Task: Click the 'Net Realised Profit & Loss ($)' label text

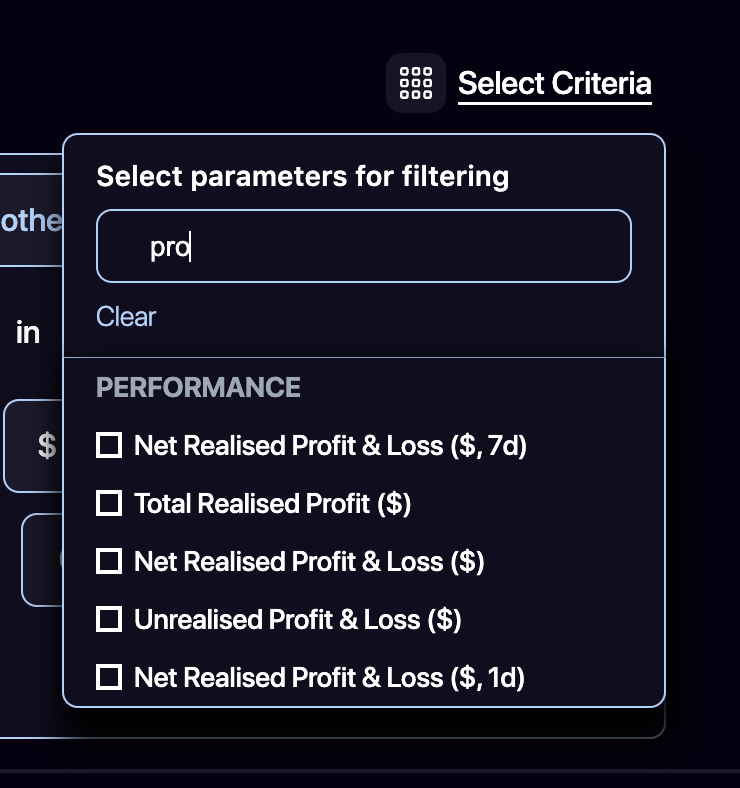Action: (x=309, y=561)
